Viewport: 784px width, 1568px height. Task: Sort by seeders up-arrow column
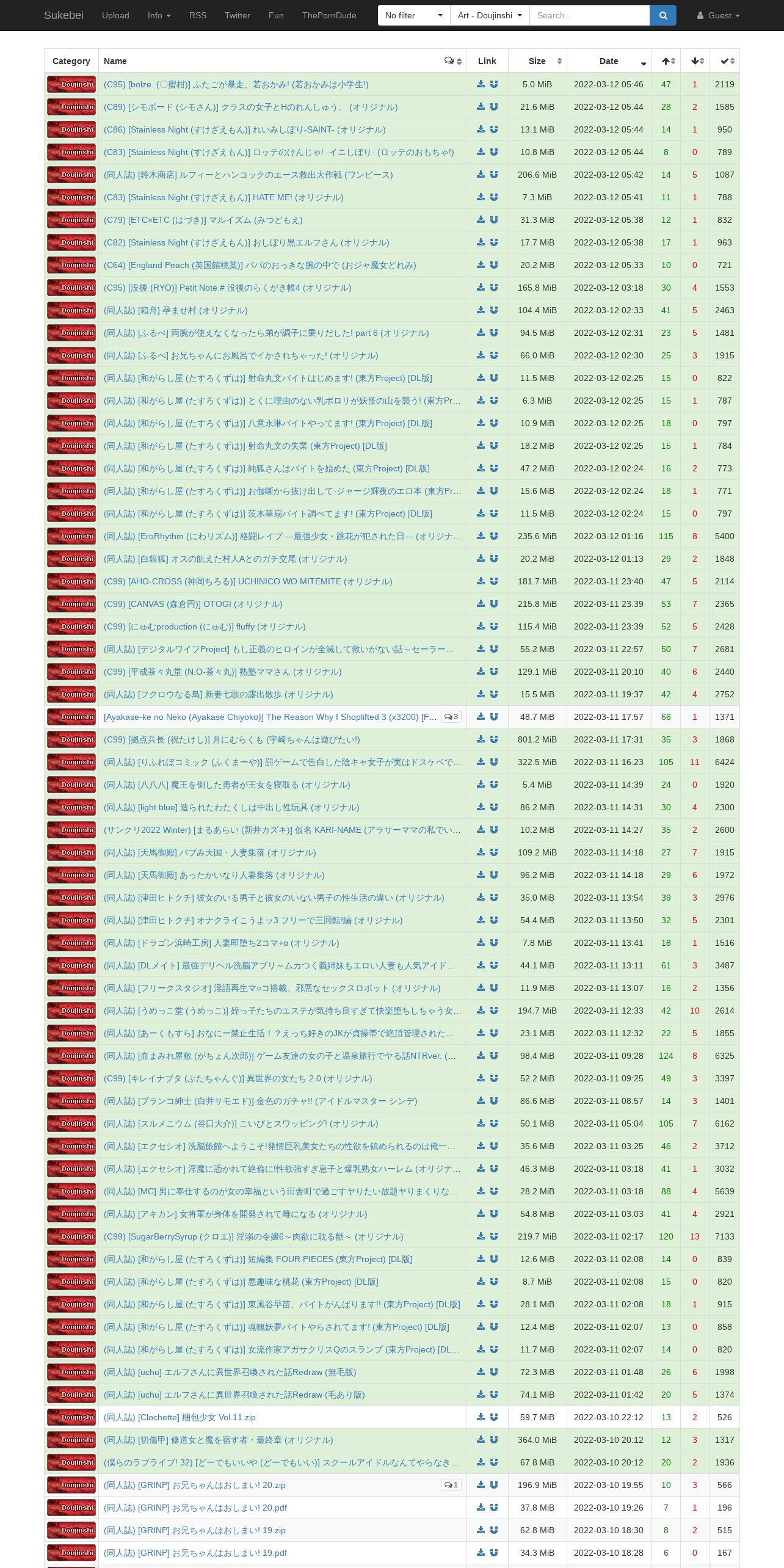pyautogui.click(x=666, y=61)
